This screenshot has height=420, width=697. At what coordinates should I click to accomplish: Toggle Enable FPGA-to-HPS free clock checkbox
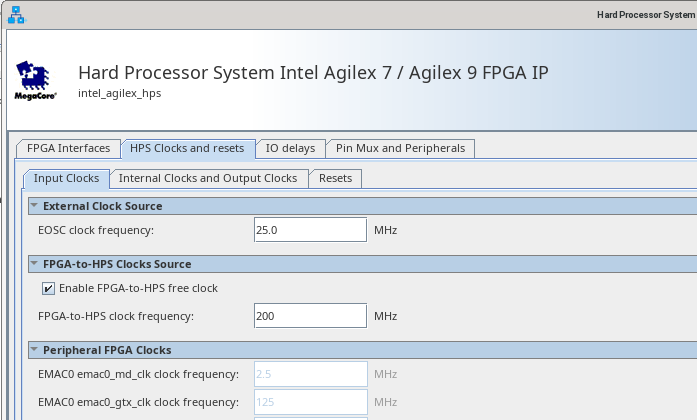coord(49,288)
